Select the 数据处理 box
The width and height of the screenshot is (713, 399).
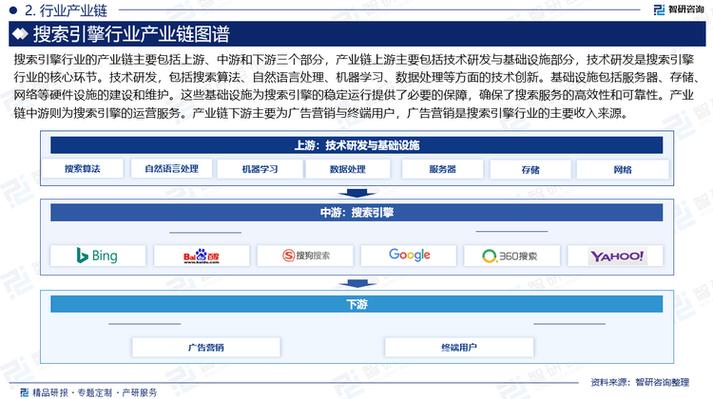click(347, 169)
